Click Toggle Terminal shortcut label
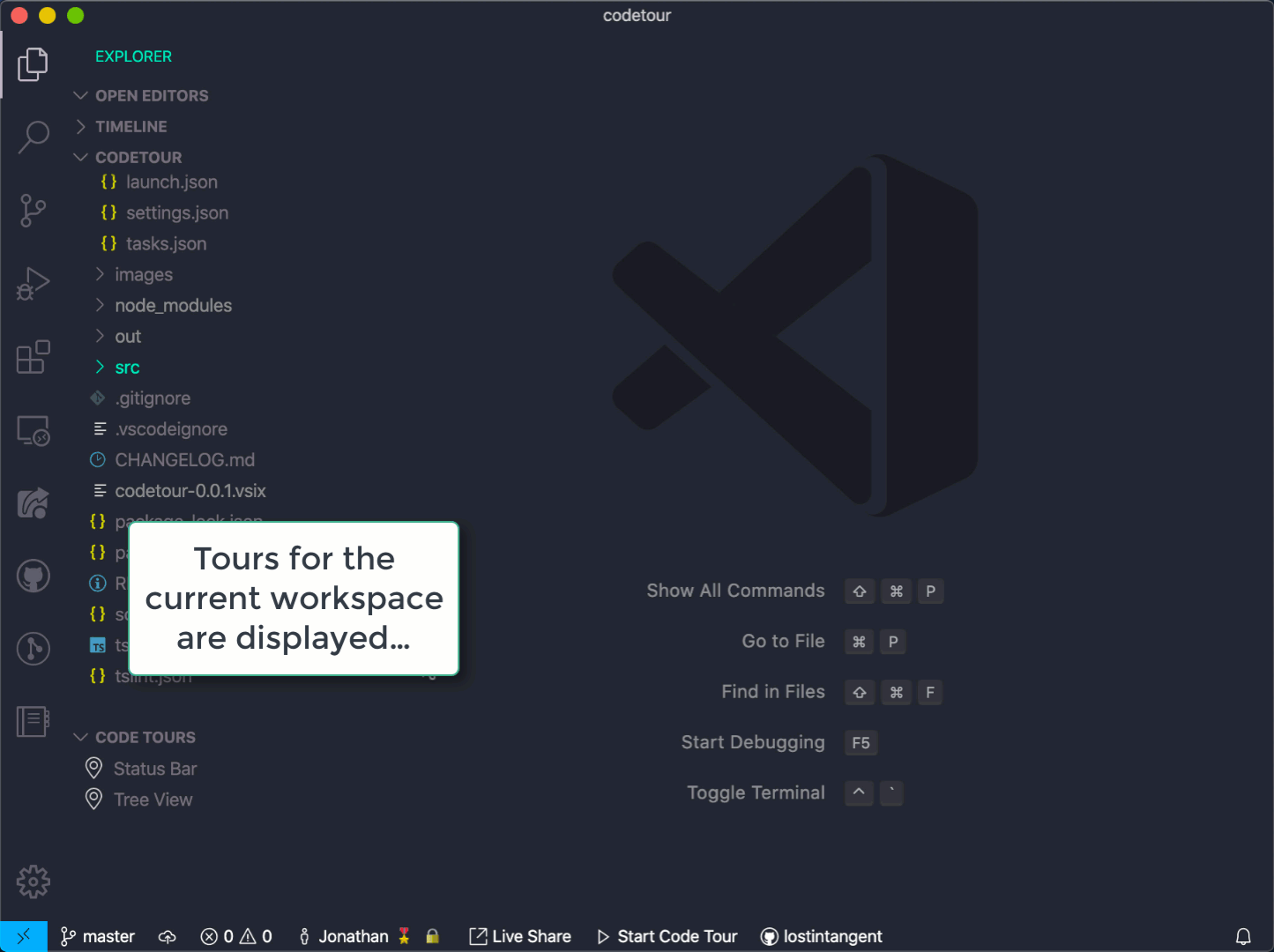 pyautogui.click(x=756, y=792)
